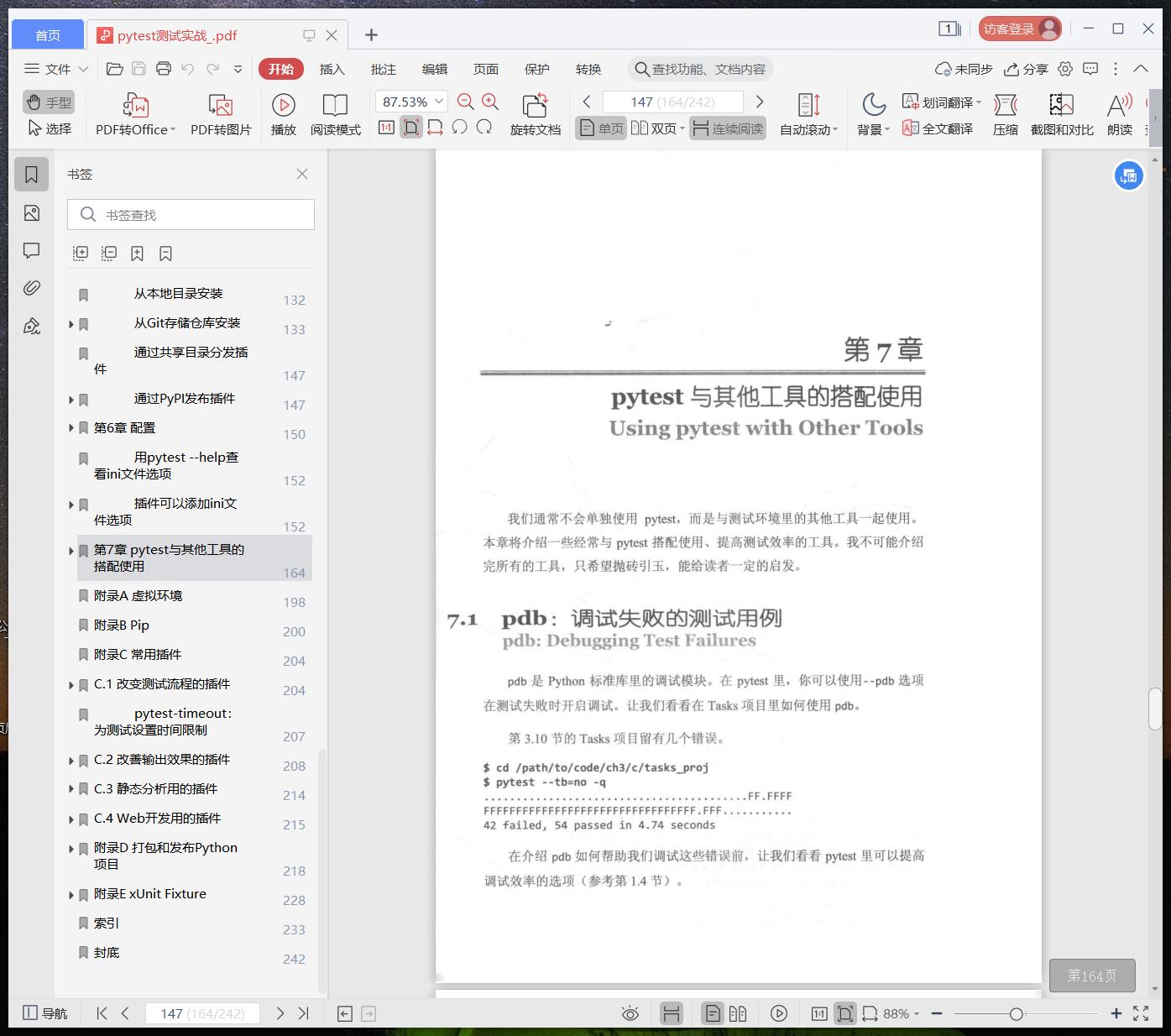Switch to the 编辑 ribbon tab
The image size is (1171, 1036).
[x=435, y=69]
